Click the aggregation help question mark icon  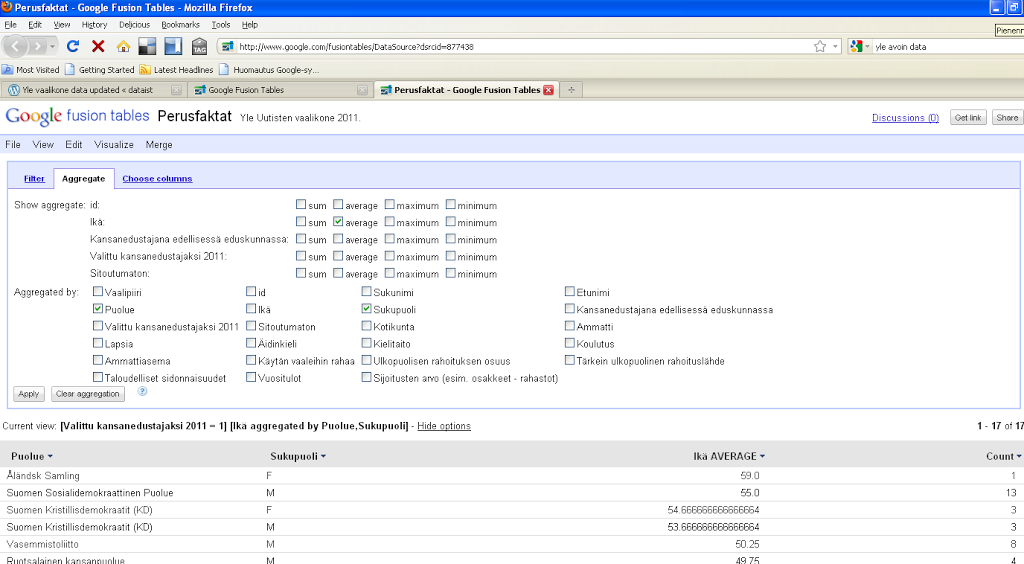point(142,392)
